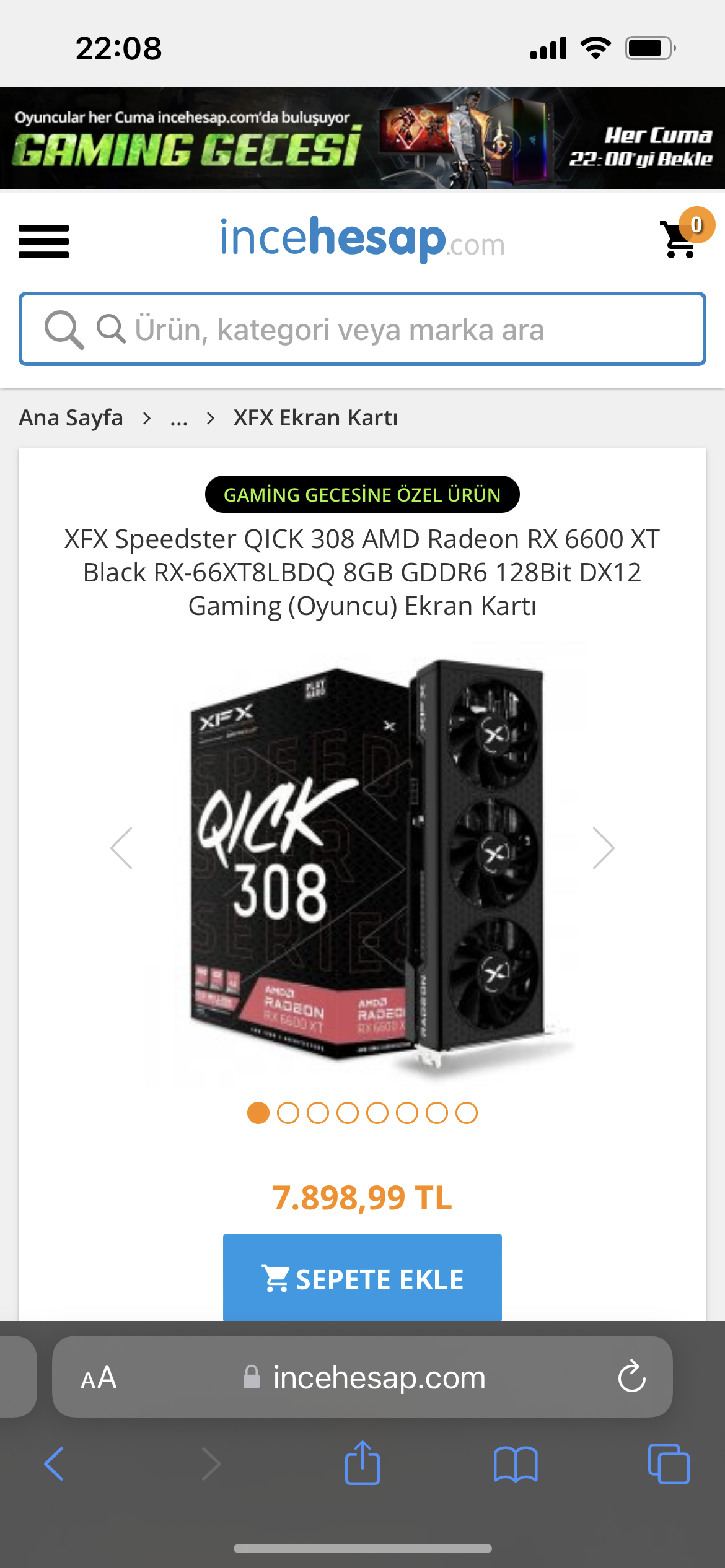Add product with SEPETE EKLE
The image size is (725, 1568).
click(x=362, y=1277)
